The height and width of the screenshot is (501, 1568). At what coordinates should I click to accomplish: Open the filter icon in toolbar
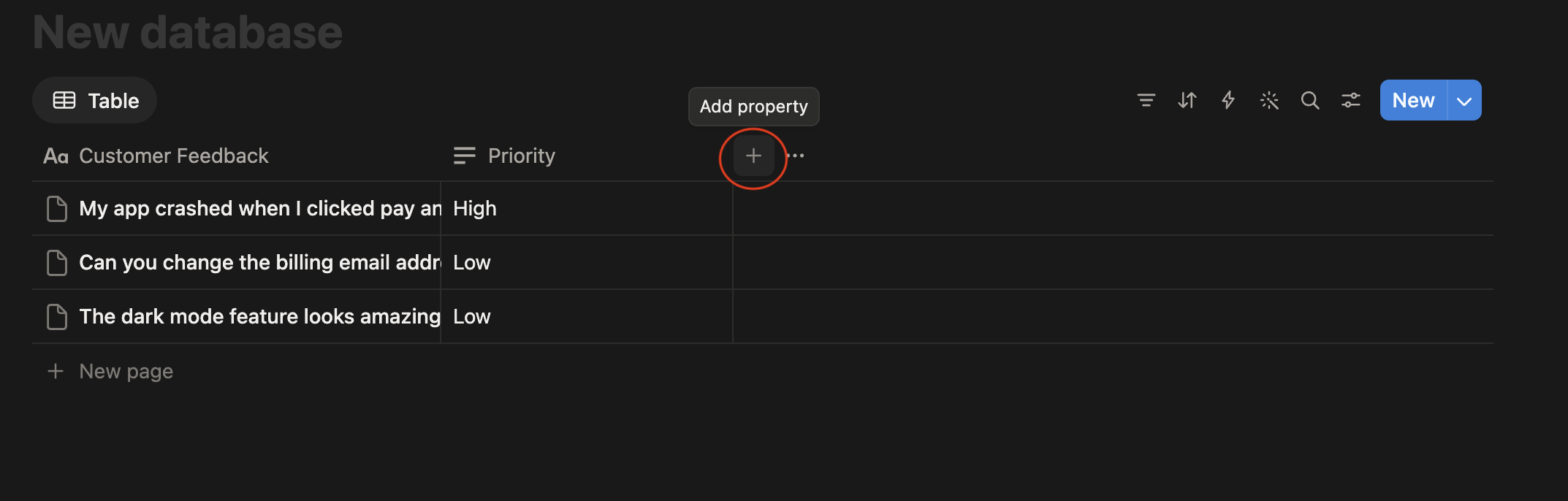1146,100
